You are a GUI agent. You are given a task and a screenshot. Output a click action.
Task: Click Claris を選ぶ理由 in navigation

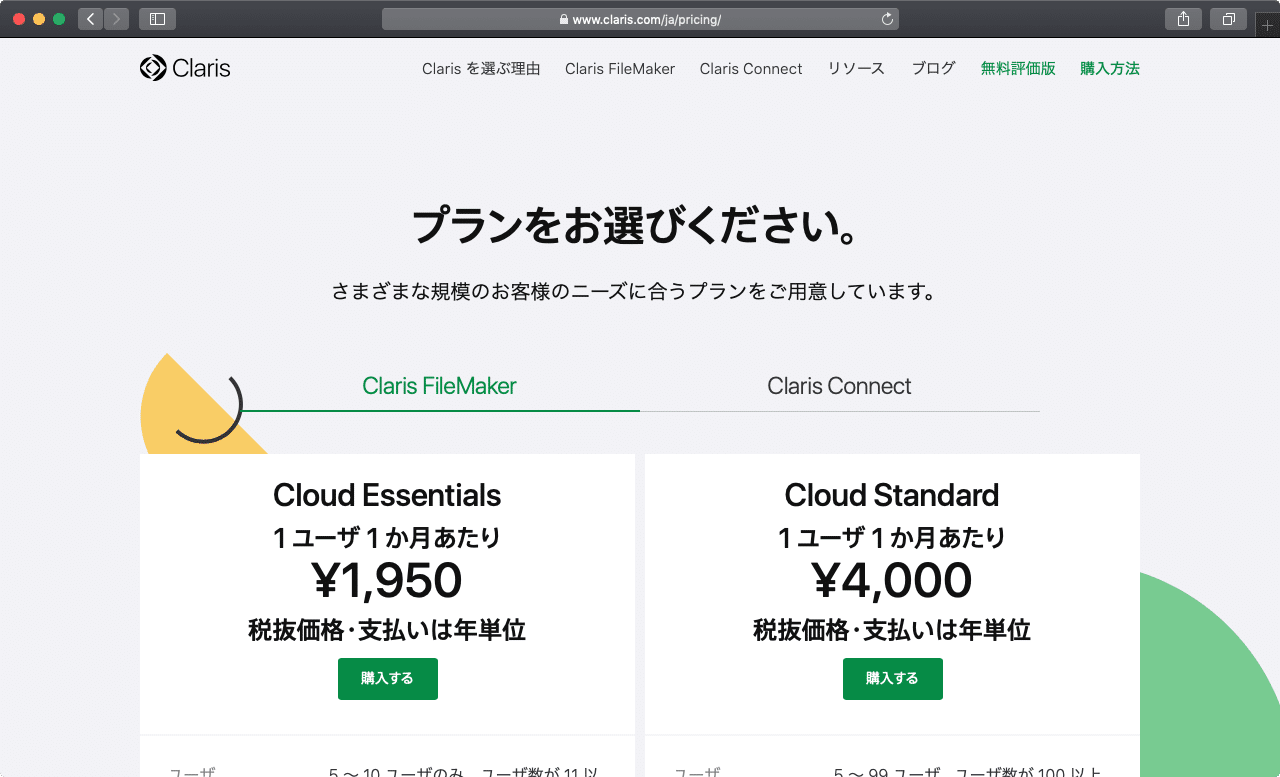(x=481, y=68)
